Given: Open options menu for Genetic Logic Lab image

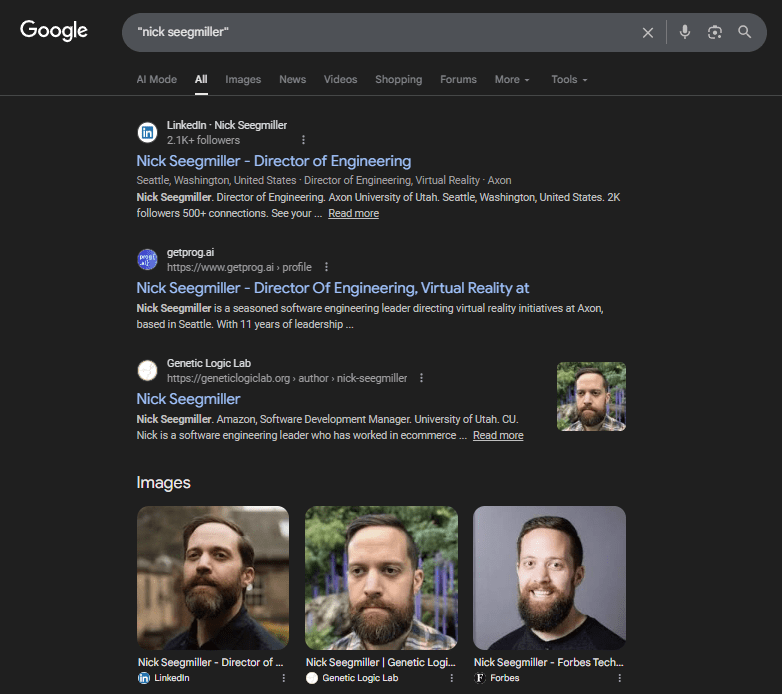Looking at the screenshot, I should point(451,678).
